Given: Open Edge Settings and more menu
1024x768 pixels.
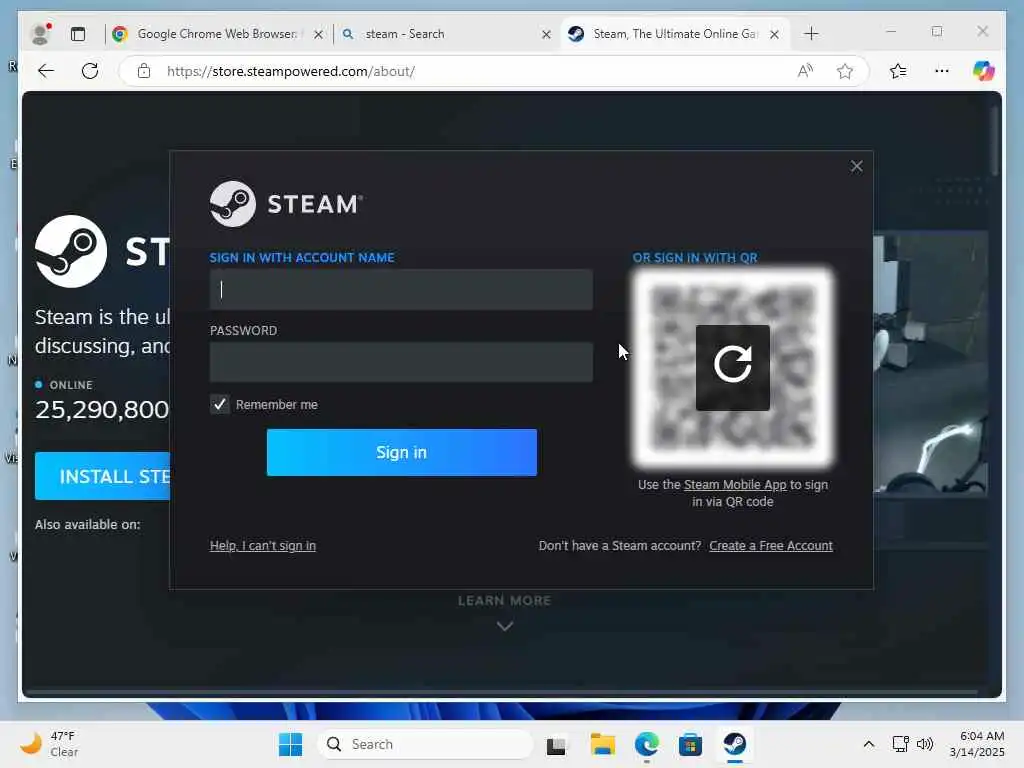Looking at the screenshot, I should pos(942,71).
